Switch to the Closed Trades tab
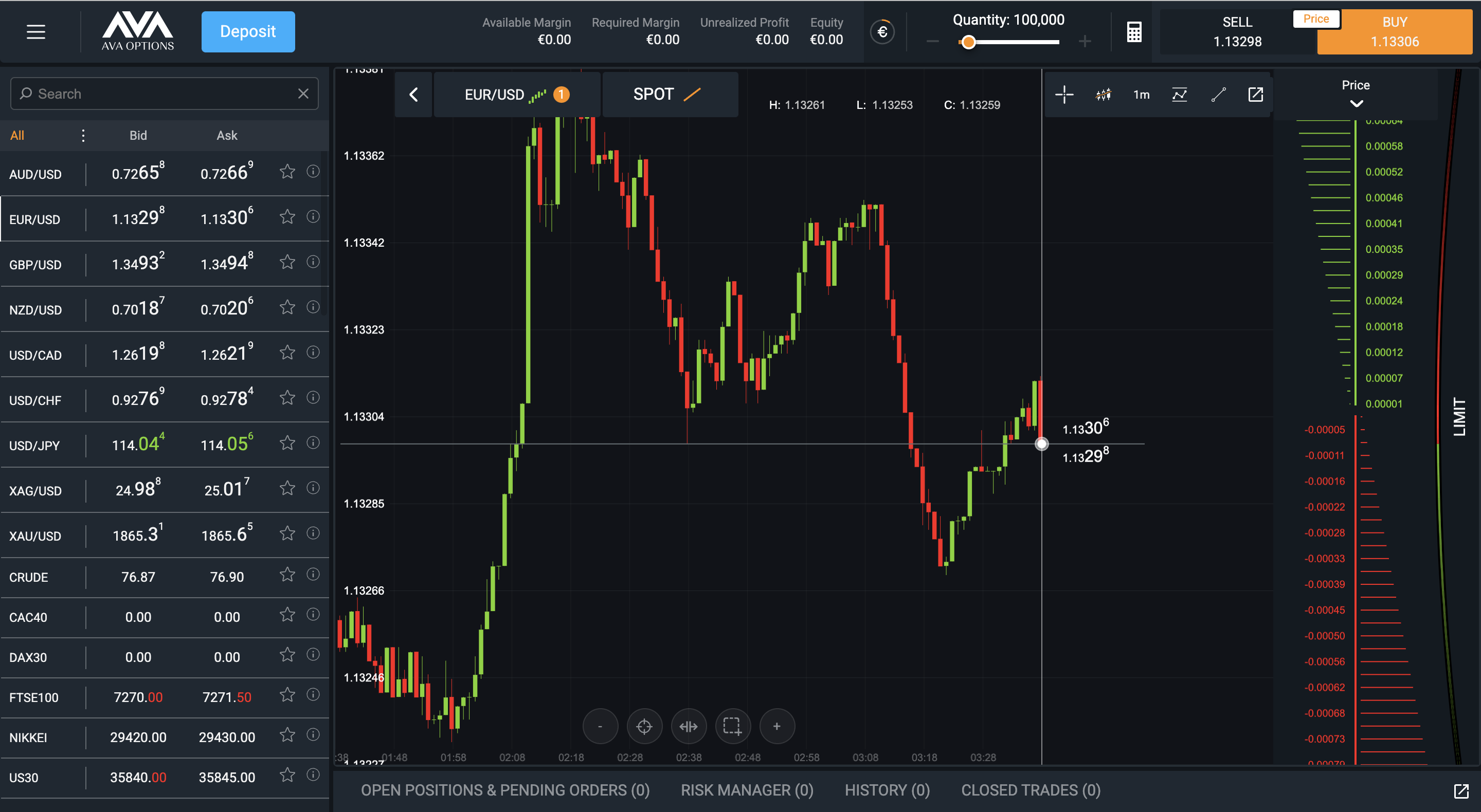The height and width of the screenshot is (812, 1481). (x=1031, y=790)
